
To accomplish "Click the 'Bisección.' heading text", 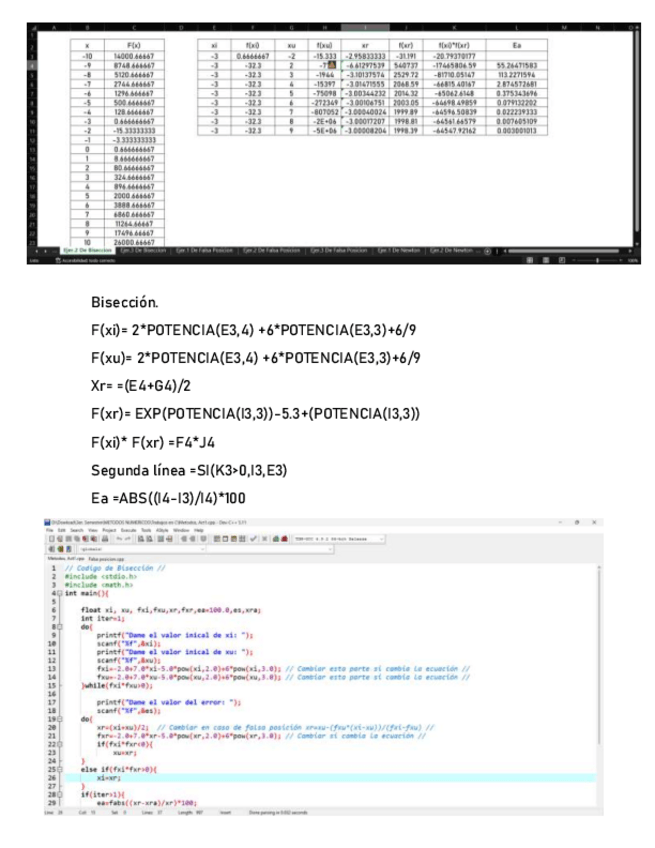I will [x=124, y=302].
